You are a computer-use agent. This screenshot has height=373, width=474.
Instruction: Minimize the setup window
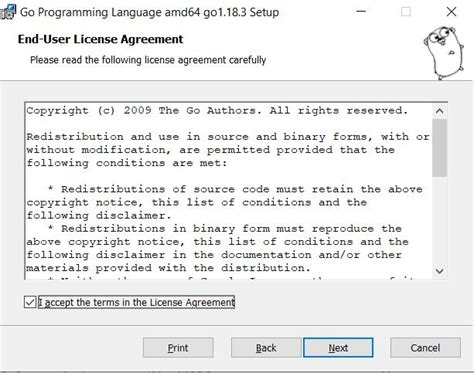(361, 12)
